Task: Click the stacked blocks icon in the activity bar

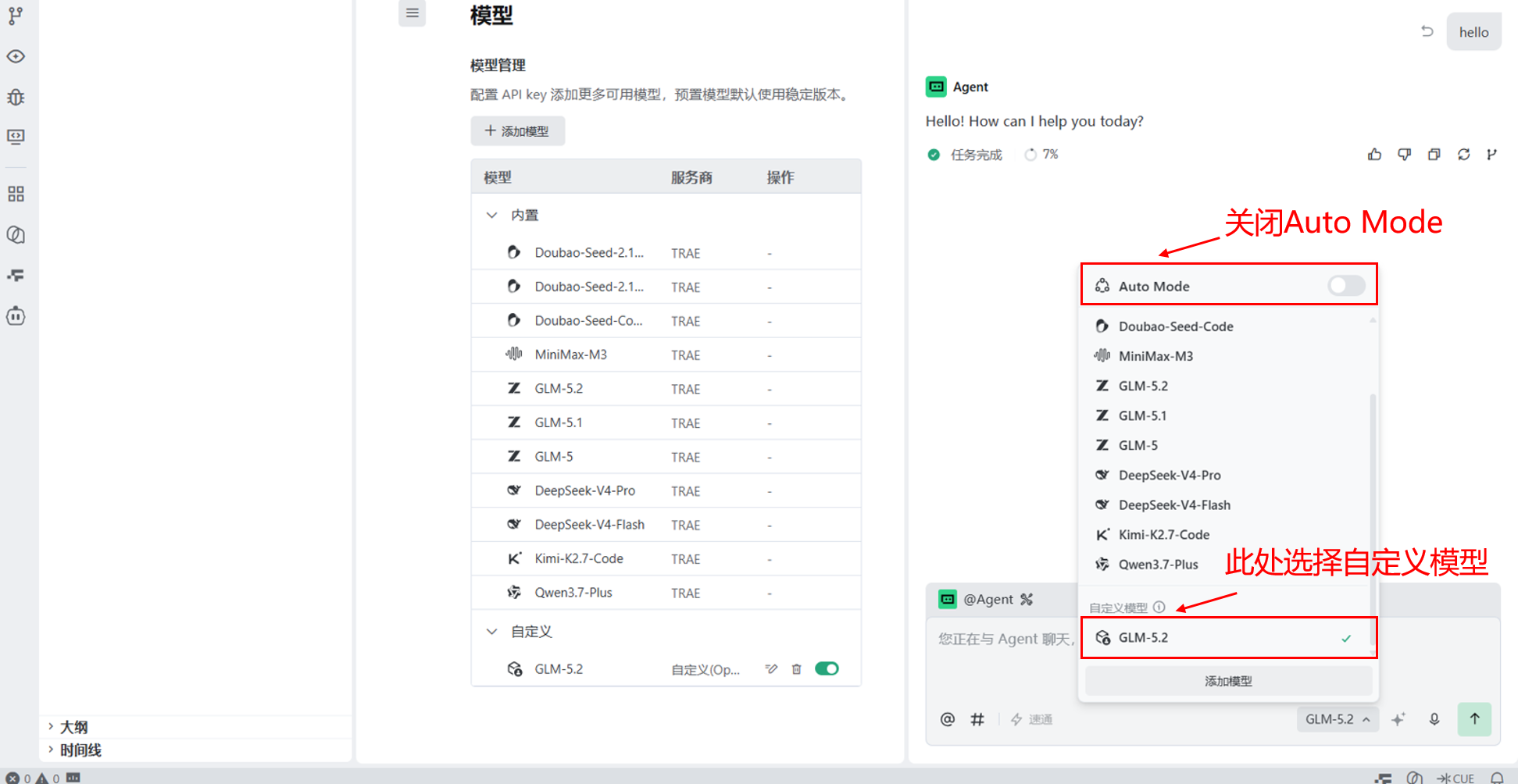Action: [16, 275]
